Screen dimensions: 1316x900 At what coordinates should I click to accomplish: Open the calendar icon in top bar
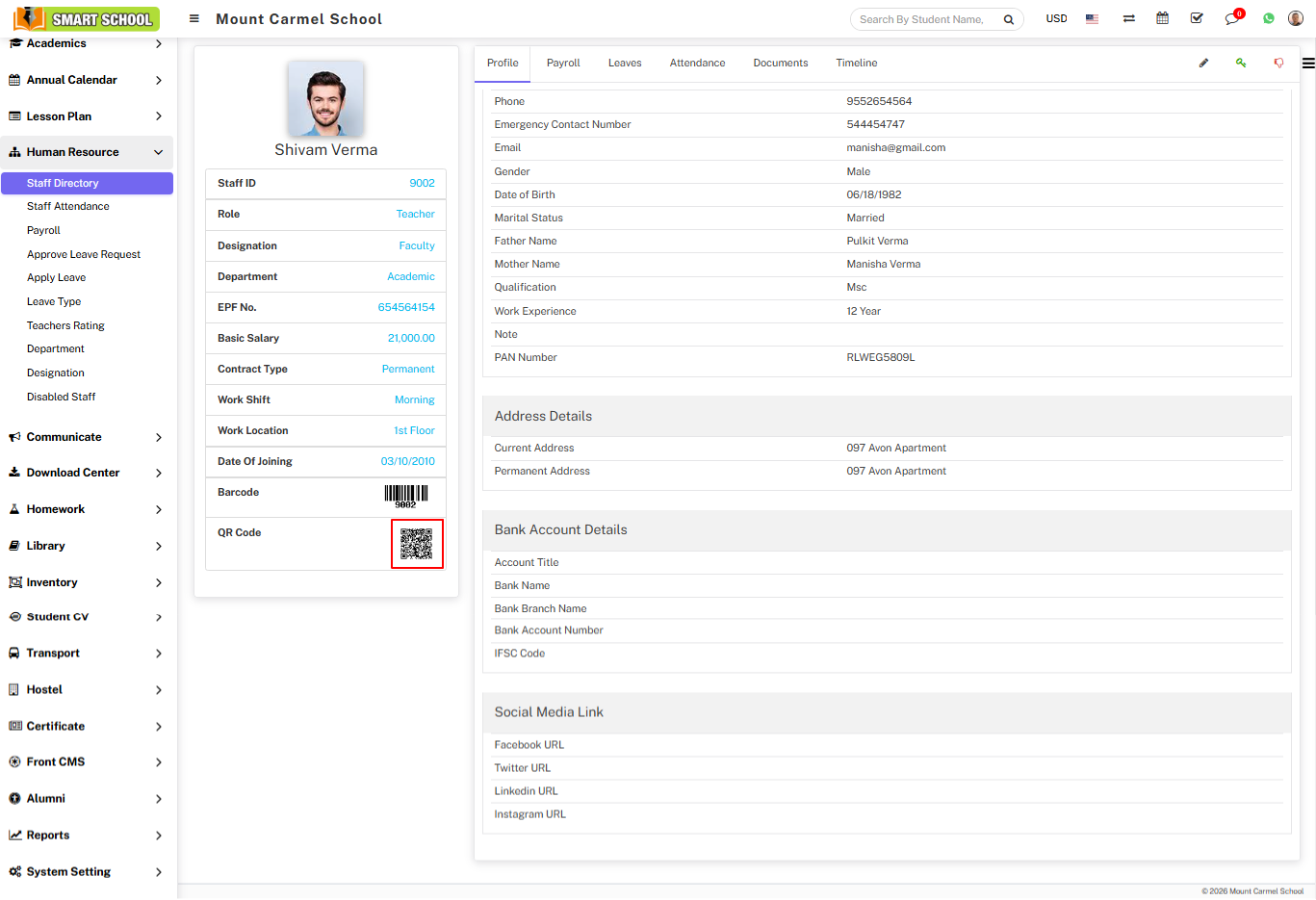(1163, 18)
